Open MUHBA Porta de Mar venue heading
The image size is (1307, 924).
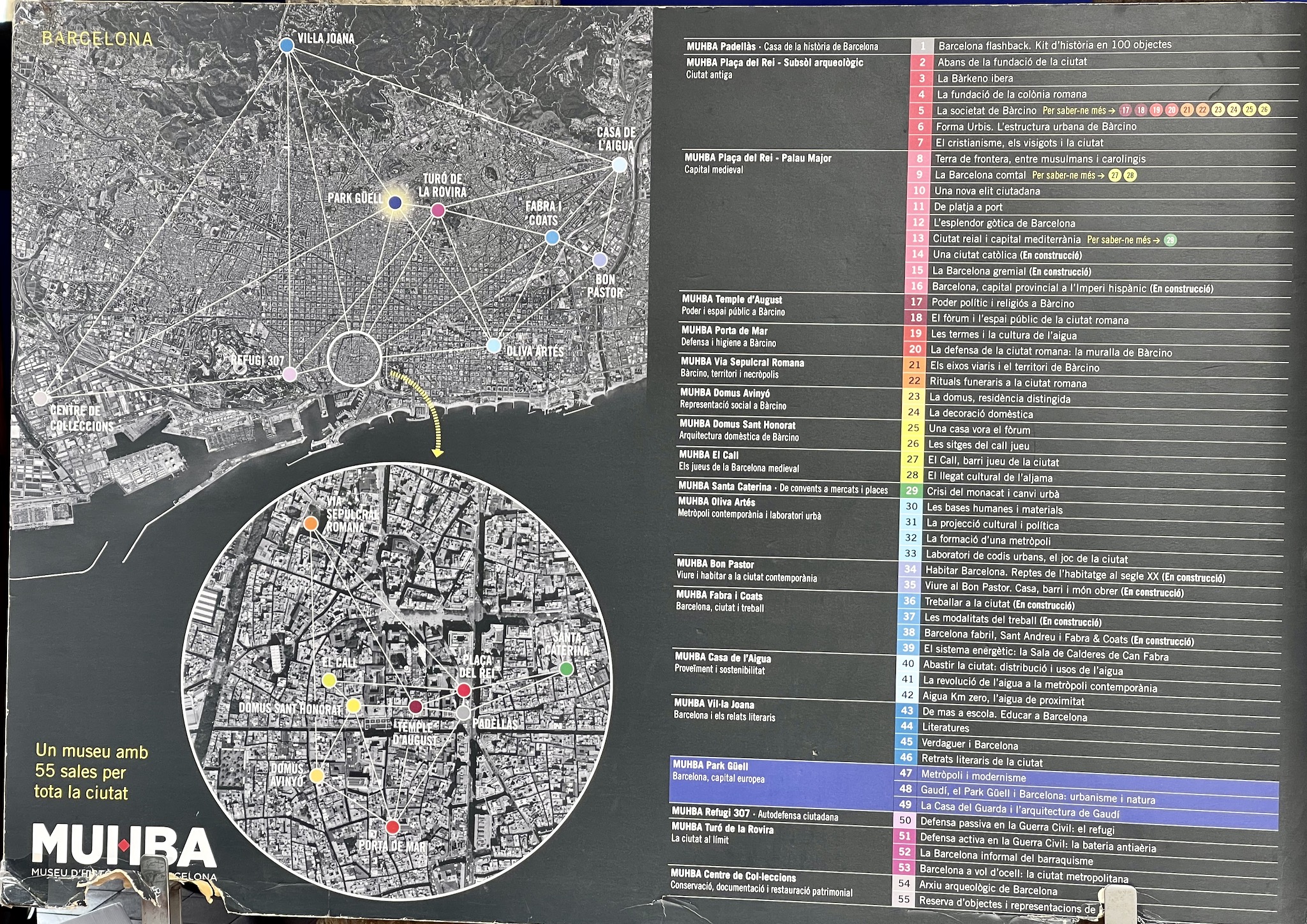click(724, 331)
